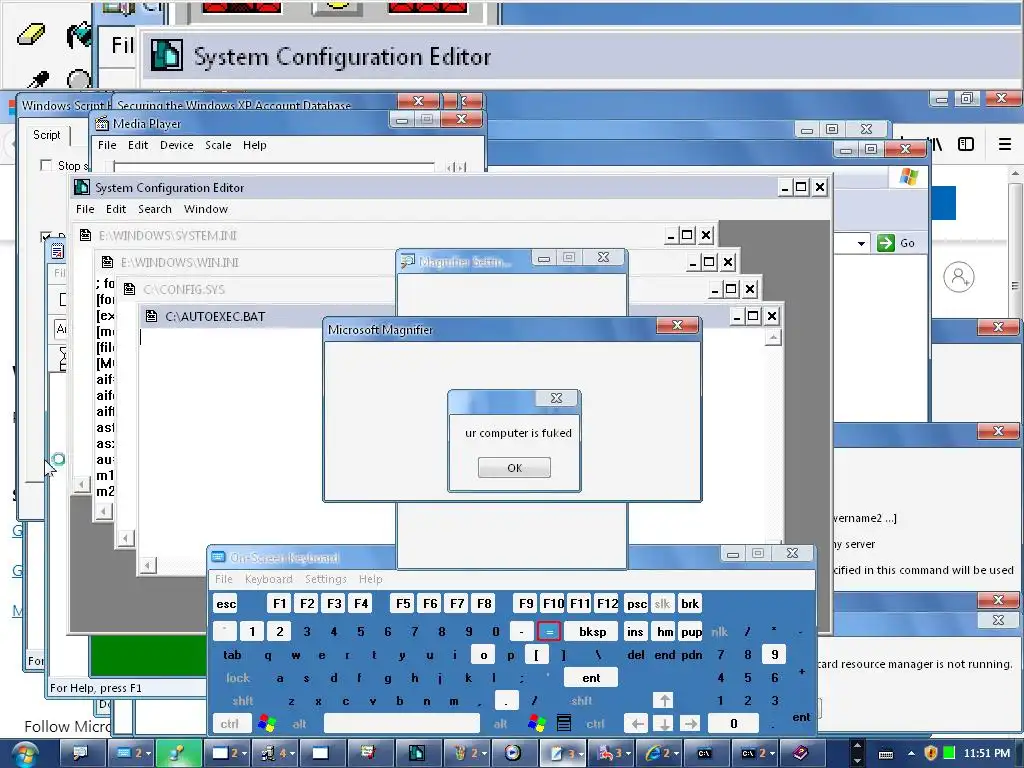
Task: Click the F12 key on On-Screen Keyboard
Action: pyautogui.click(x=607, y=603)
